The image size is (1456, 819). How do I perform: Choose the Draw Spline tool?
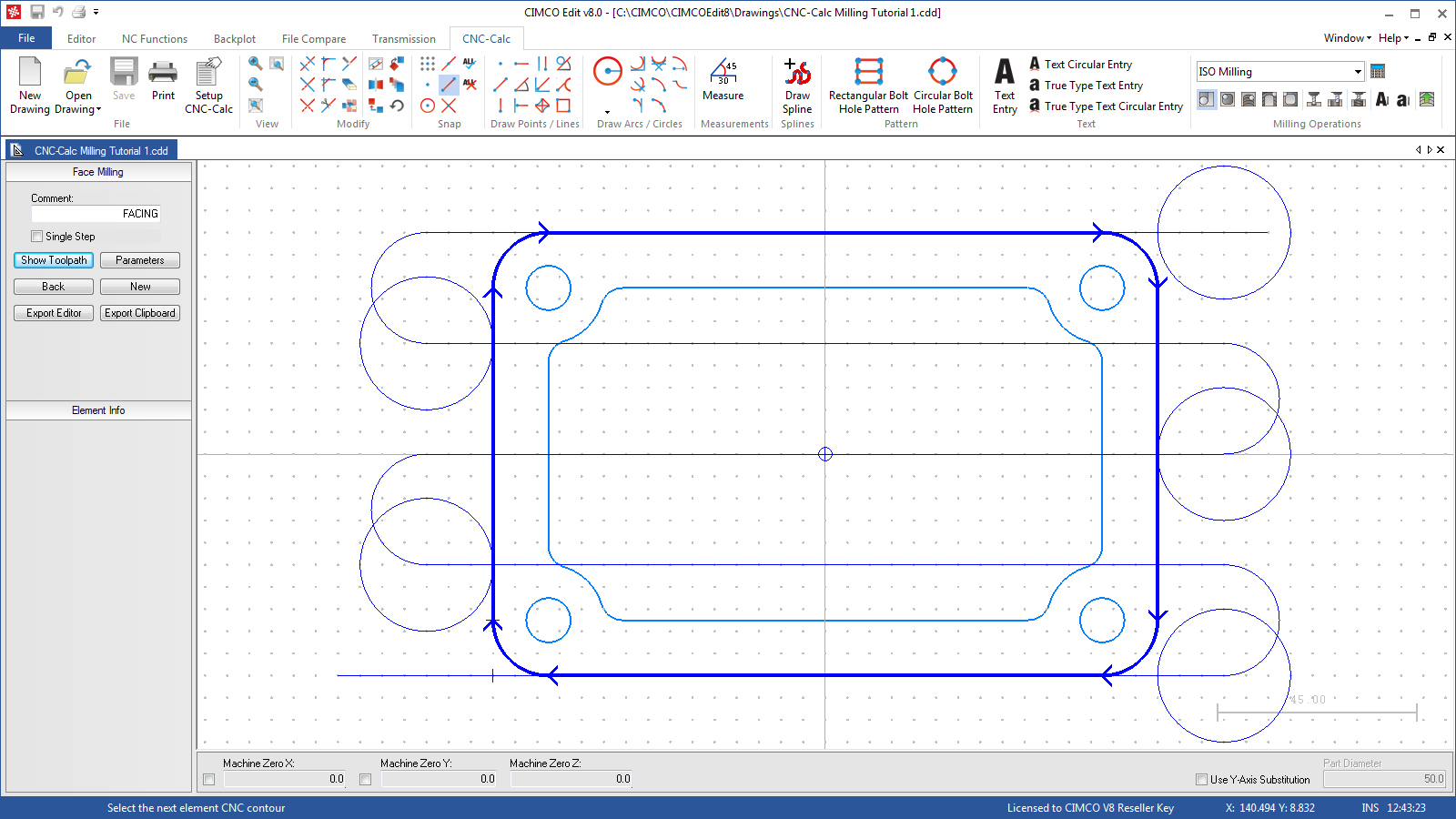(x=797, y=84)
